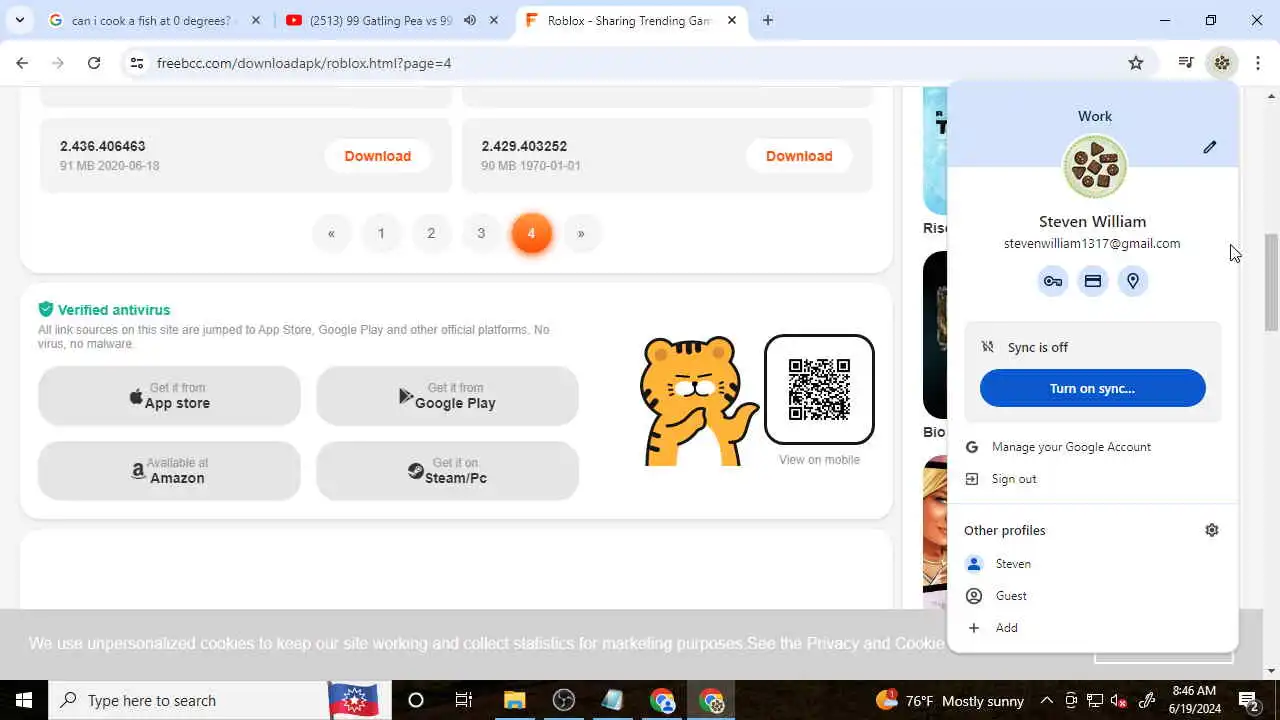Download version 2.429.403252
This screenshot has width=1280, height=720.
(799, 156)
